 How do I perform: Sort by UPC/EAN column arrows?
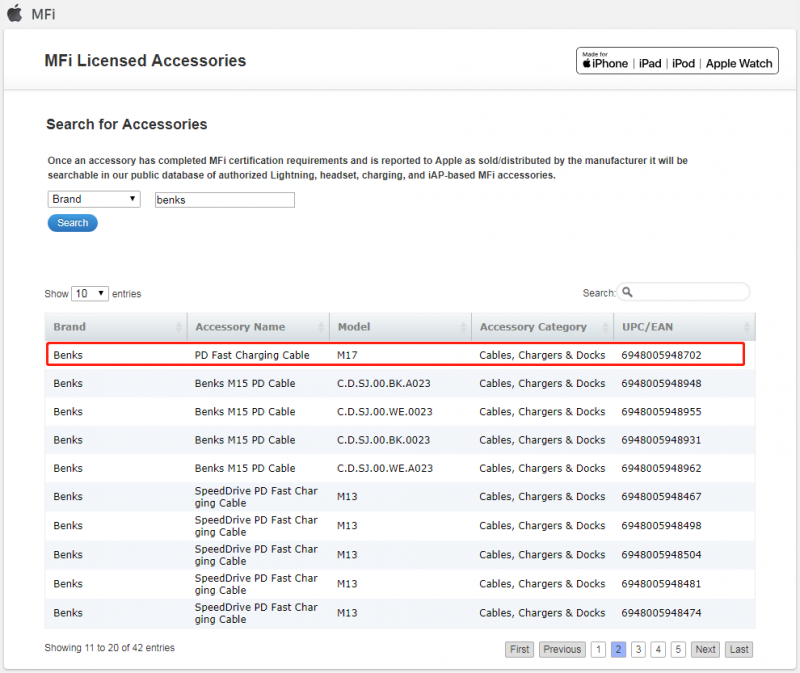click(x=747, y=327)
